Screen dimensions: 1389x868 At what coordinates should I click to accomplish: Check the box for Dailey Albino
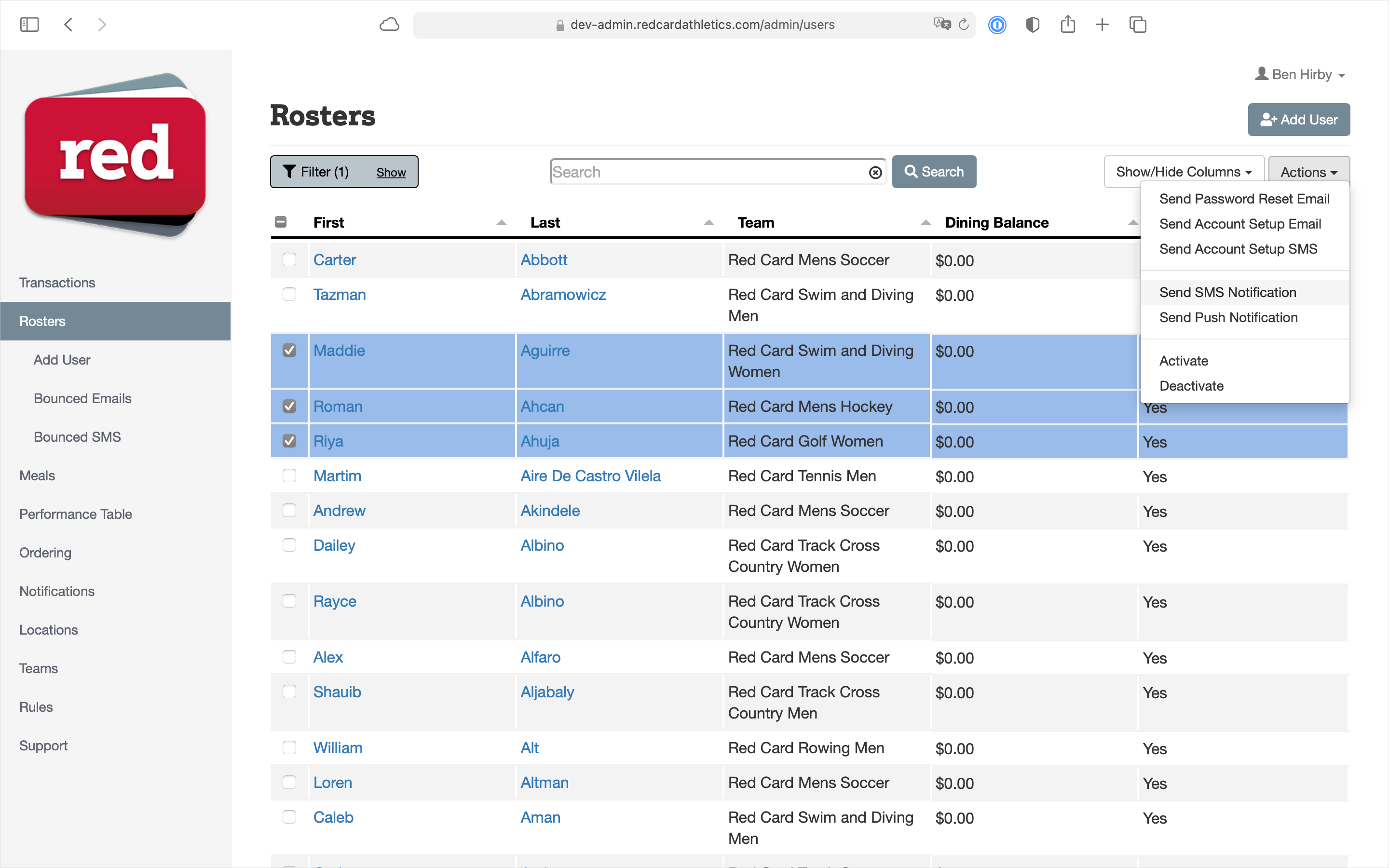[289, 545]
